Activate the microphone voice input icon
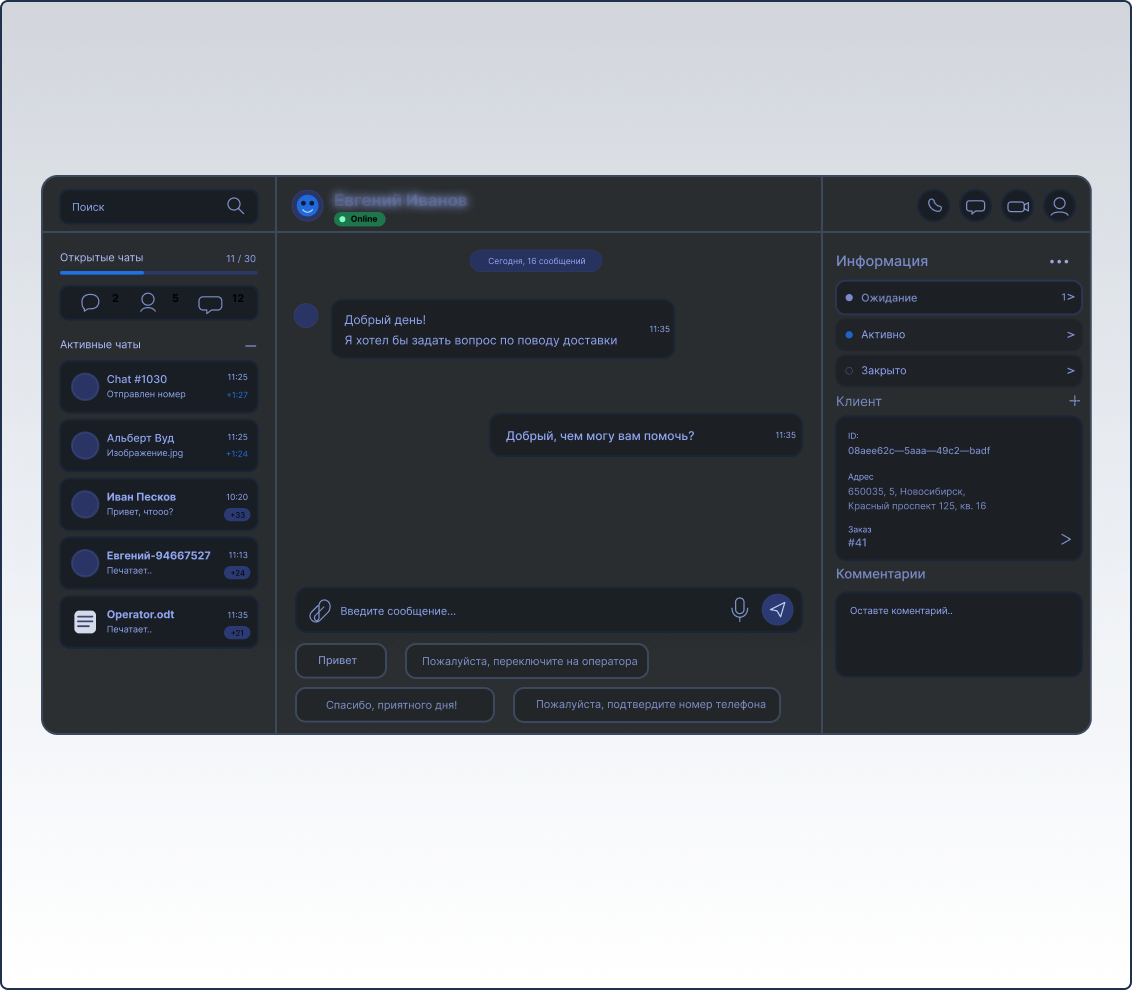Image resolution: width=1132 pixels, height=990 pixels. [739, 609]
